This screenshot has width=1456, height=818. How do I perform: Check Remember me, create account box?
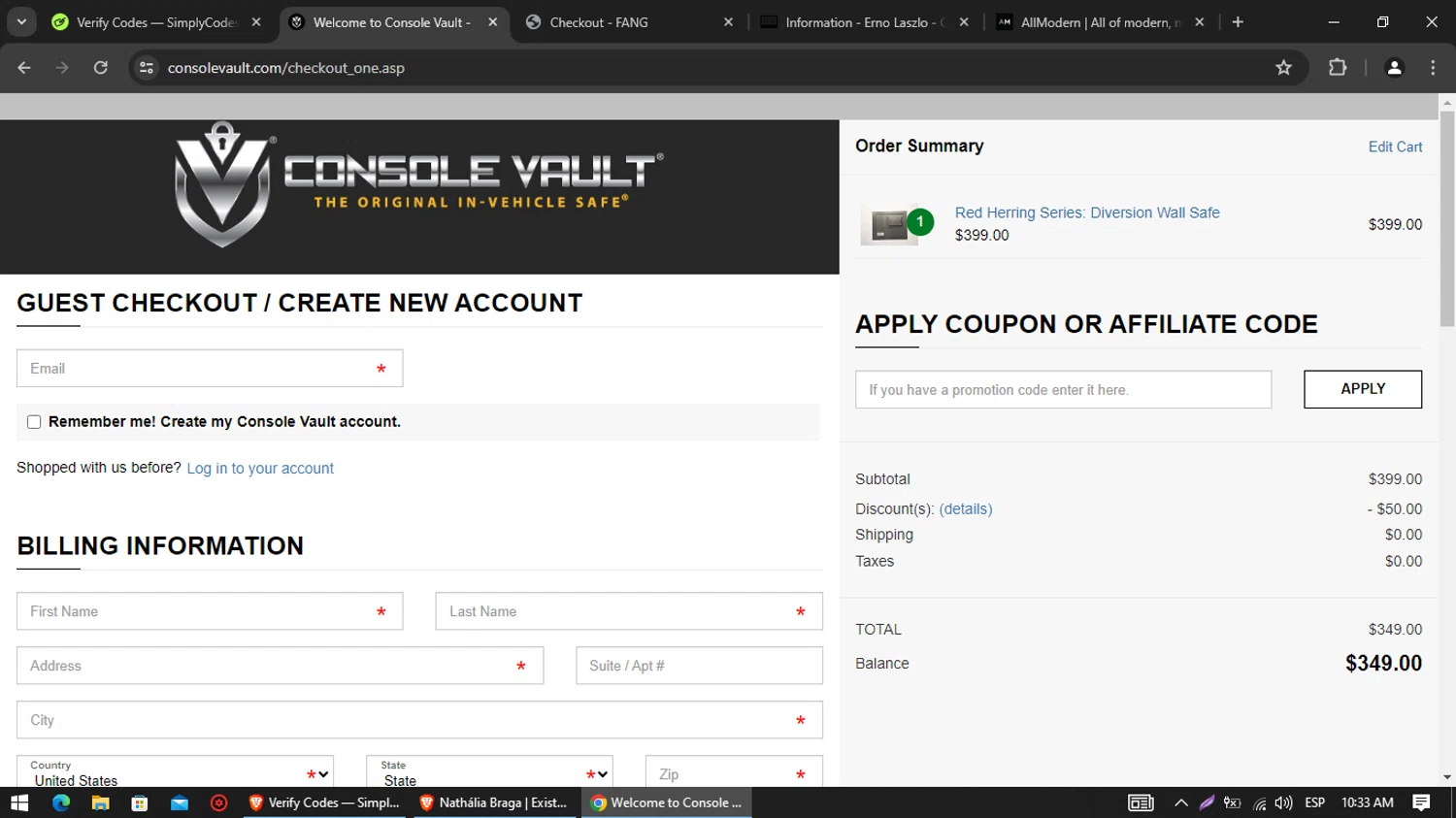coord(34,422)
